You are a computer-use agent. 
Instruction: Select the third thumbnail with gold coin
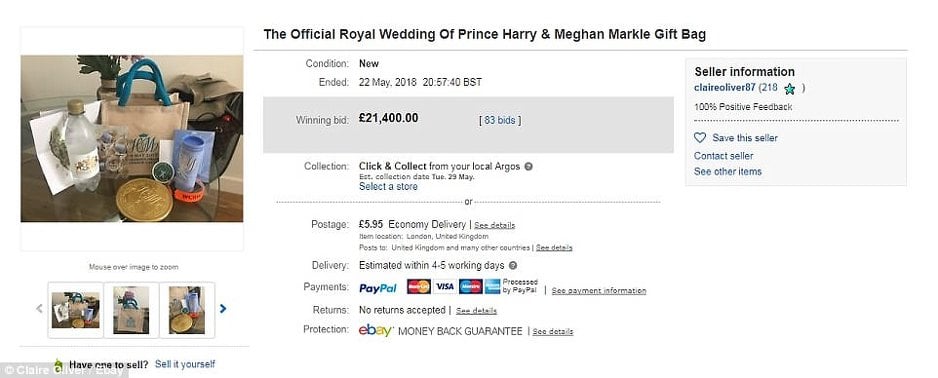187,310
